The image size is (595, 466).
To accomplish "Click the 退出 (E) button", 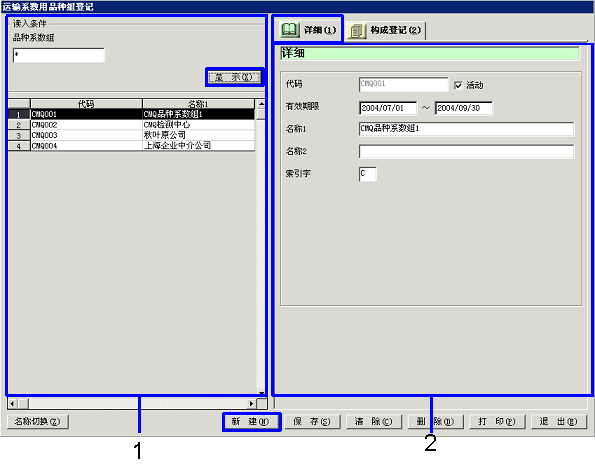I will coord(559,421).
